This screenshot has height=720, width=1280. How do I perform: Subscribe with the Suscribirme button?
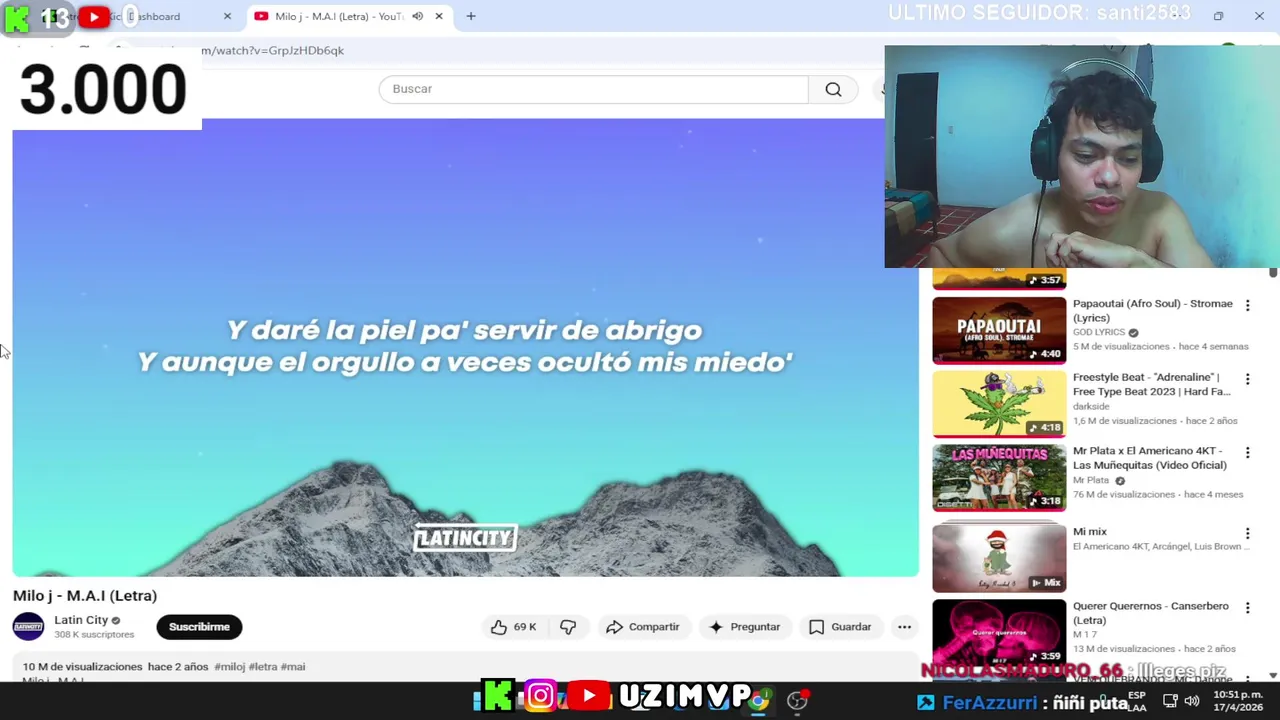[199, 627]
